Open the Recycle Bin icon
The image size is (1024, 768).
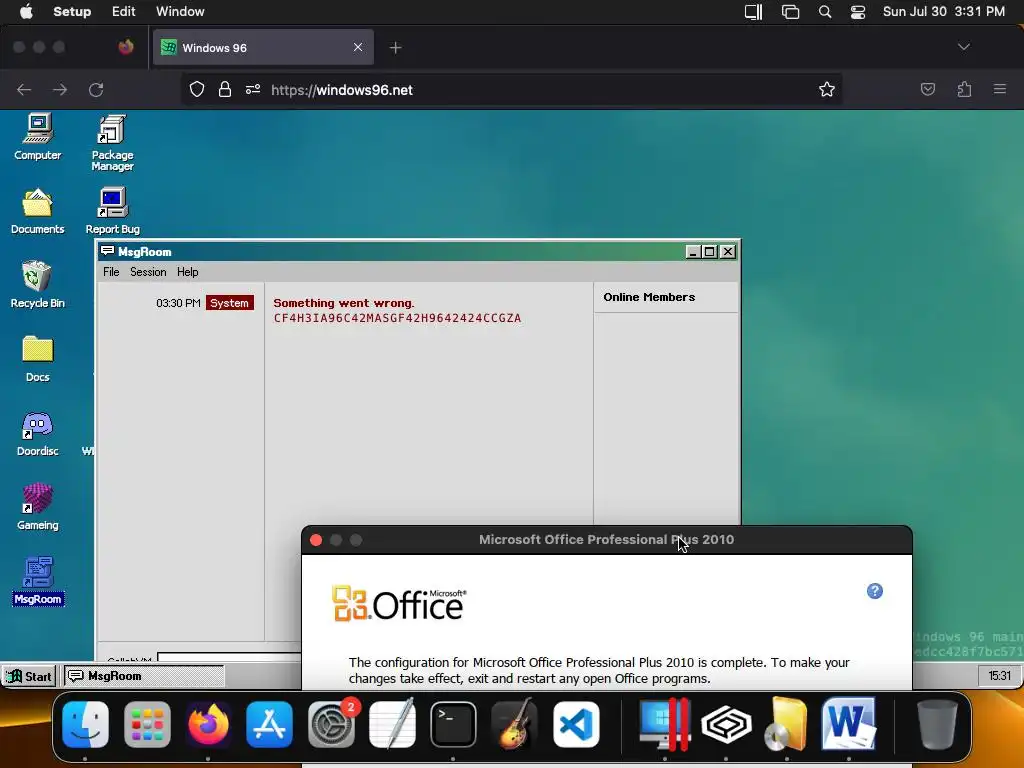[38, 284]
